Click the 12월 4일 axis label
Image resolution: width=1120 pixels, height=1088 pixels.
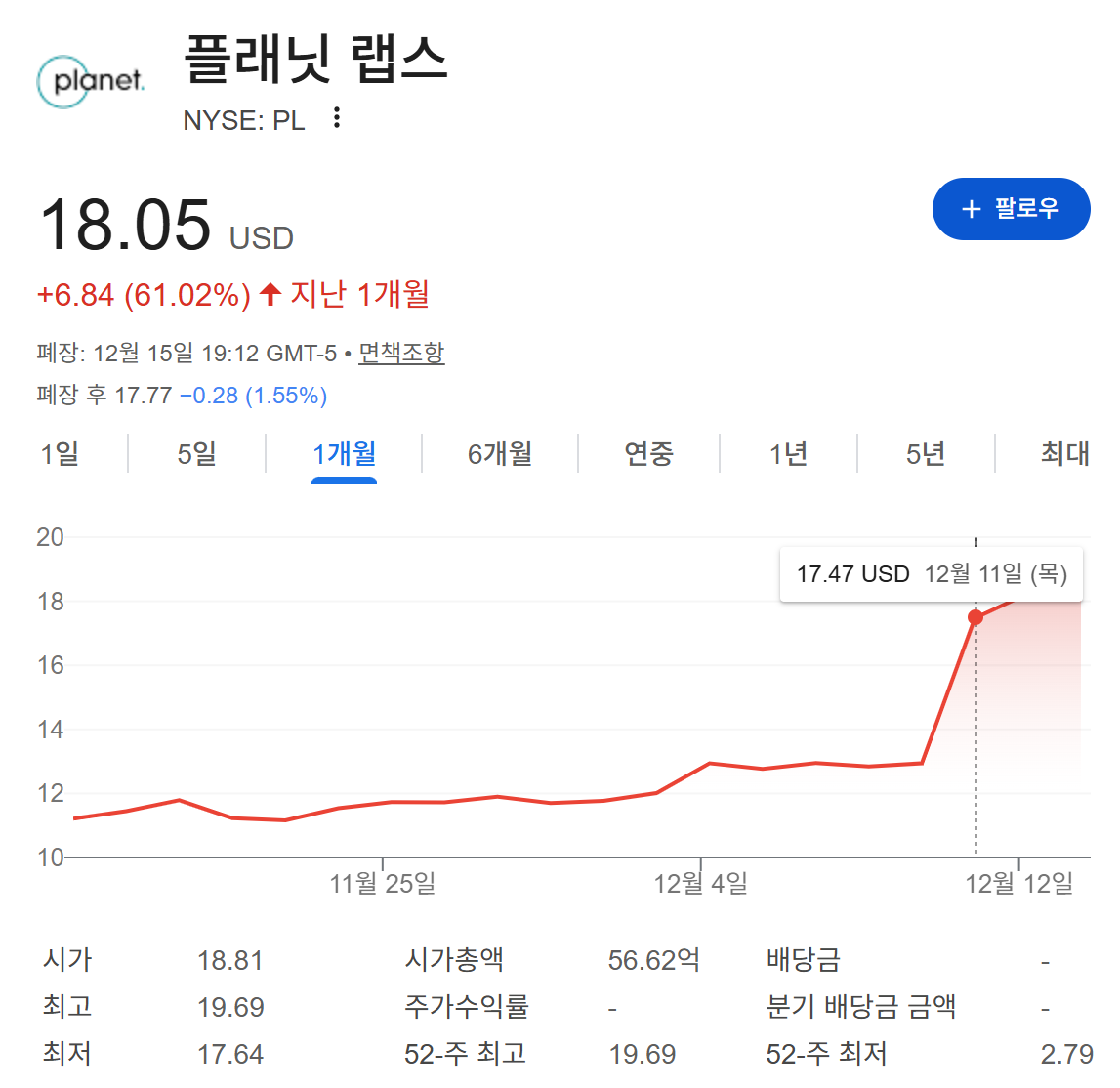tap(701, 884)
